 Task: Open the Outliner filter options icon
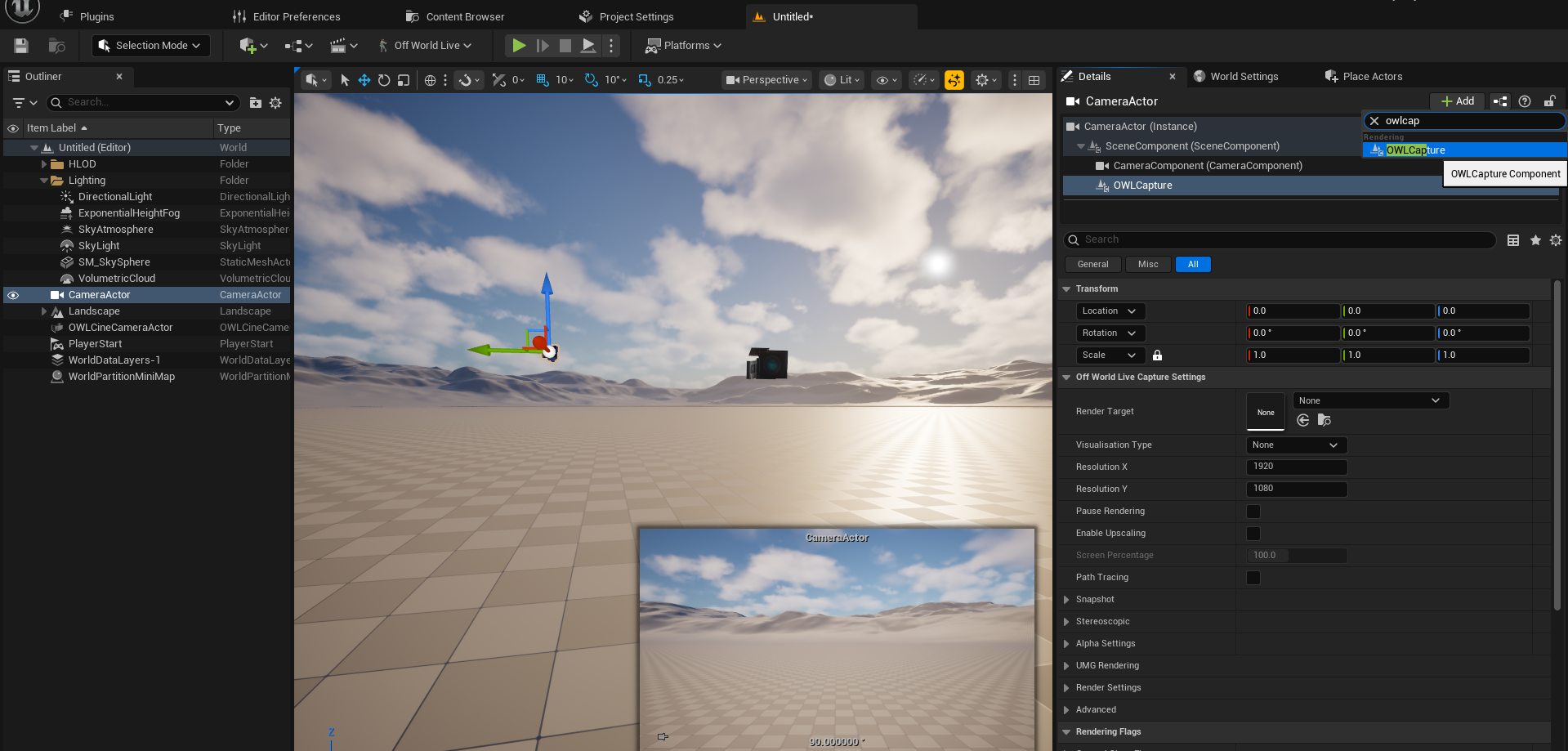tap(25, 102)
